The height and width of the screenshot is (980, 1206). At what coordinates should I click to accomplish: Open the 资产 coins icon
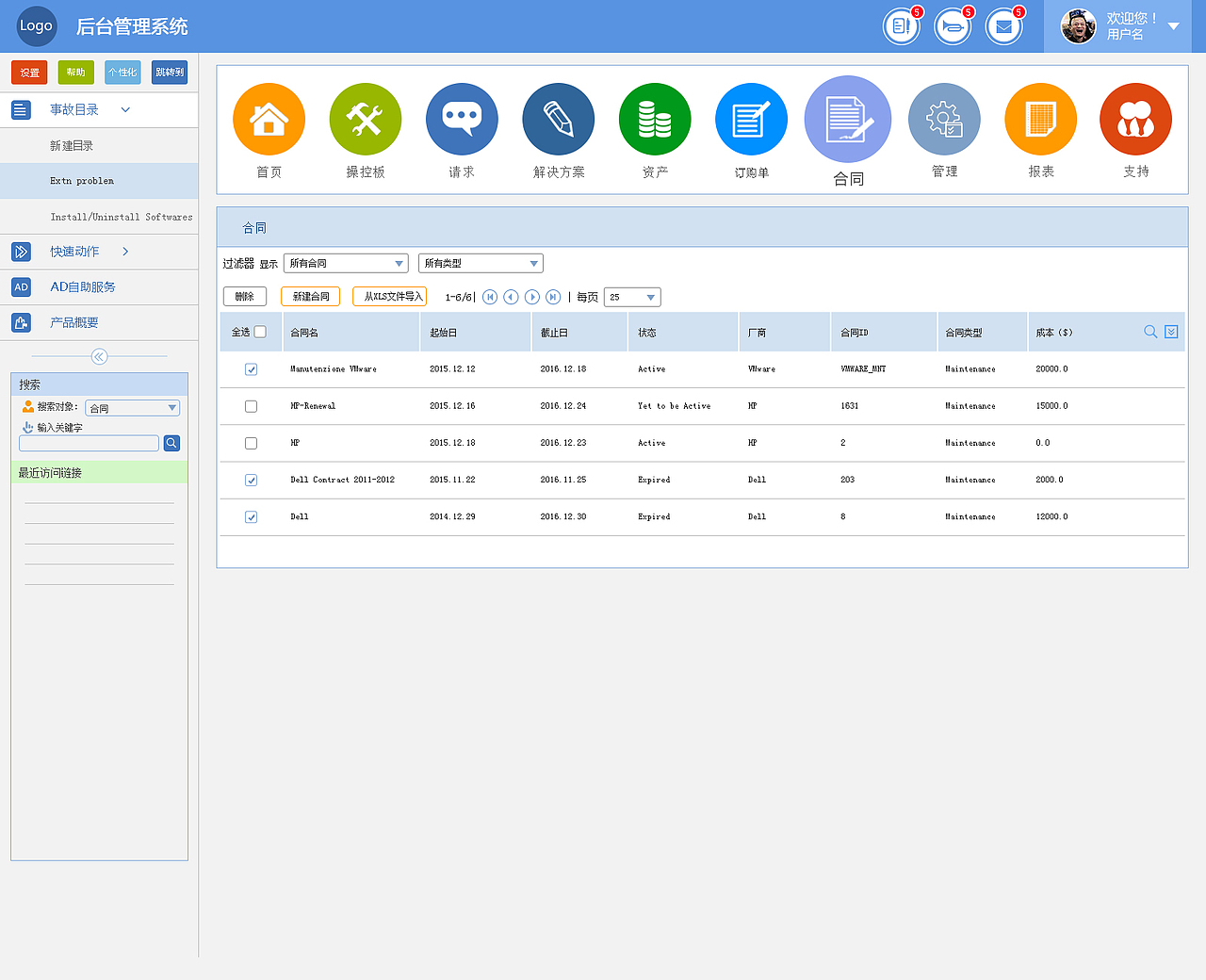point(655,120)
